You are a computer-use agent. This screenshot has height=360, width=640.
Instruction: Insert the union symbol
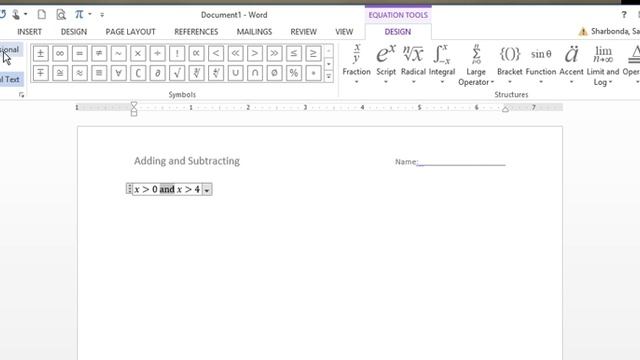[x=236, y=73]
